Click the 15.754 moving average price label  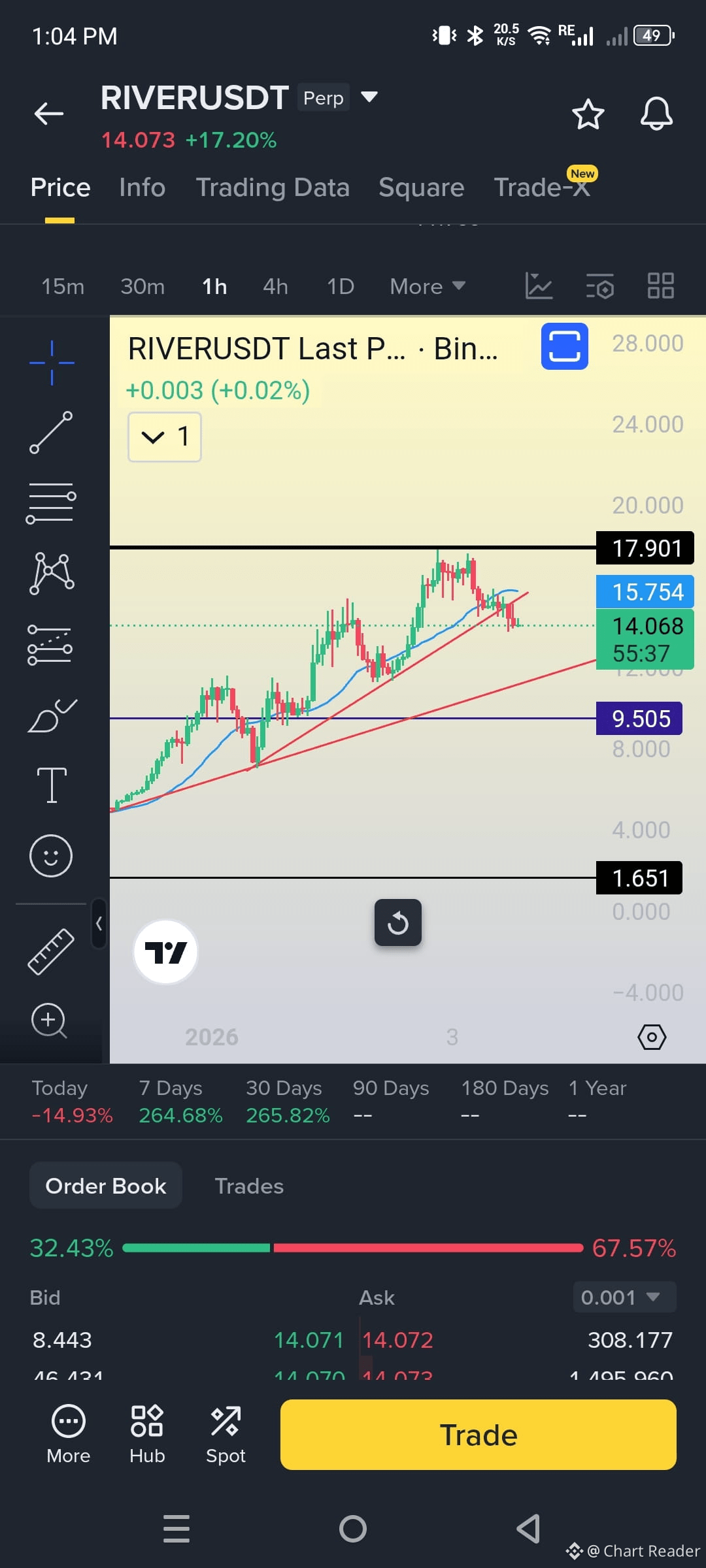pos(645,592)
